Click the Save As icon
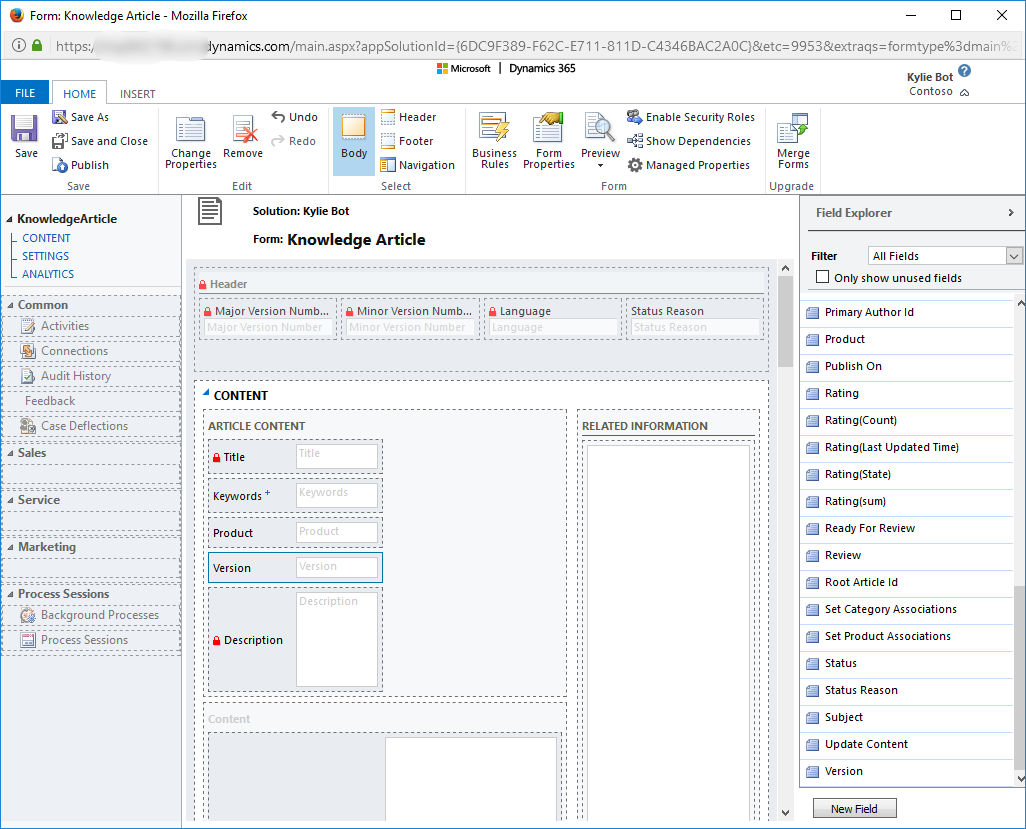 pos(60,117)
